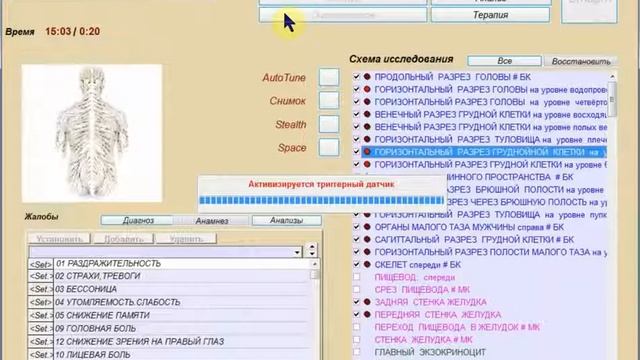This screenshot has height=360, width=640.
Task: Click Set button for 03 БЕССОНИЦА
Action: tap(40, 289)
